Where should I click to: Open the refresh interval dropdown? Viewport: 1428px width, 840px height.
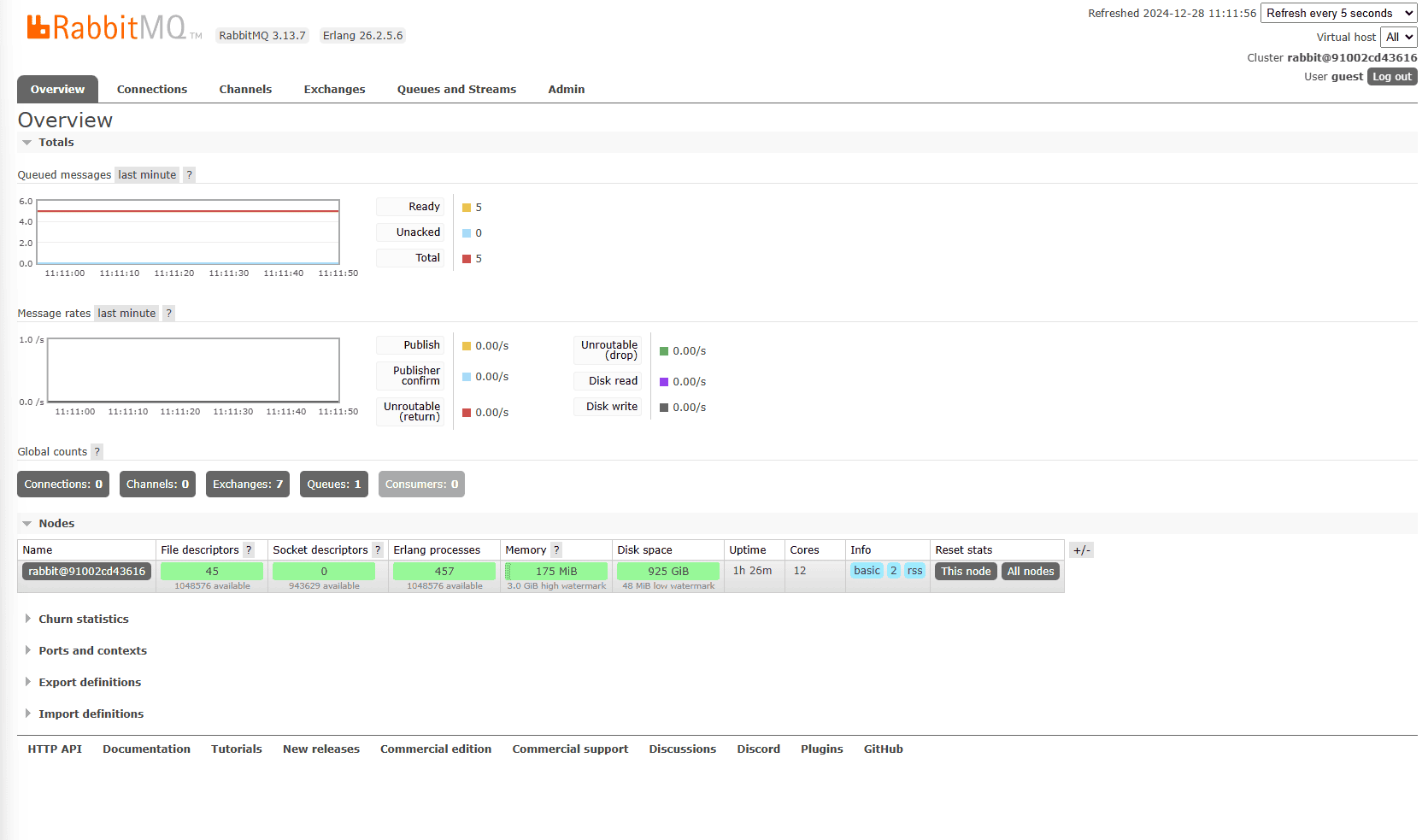pos(1339,13)
